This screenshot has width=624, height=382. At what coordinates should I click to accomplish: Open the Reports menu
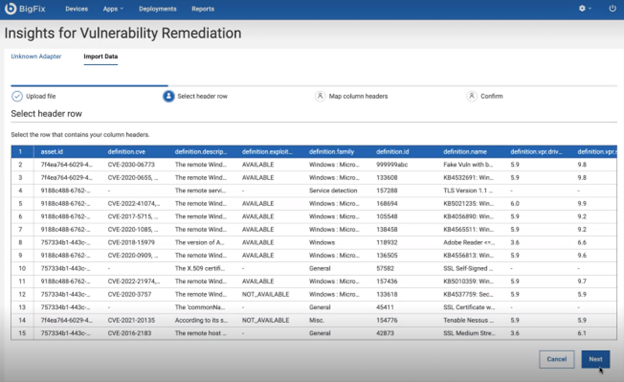point(203,9)
